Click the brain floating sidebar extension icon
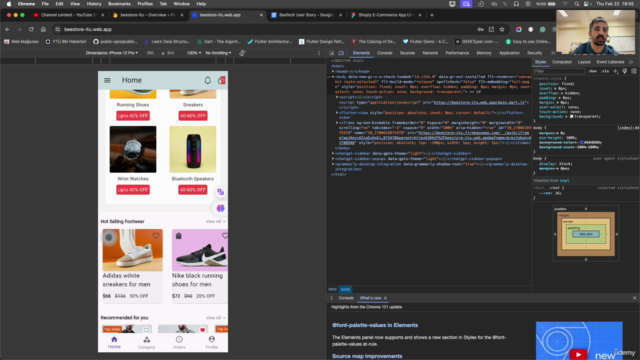The image size is (640, 360). point(220,208)
